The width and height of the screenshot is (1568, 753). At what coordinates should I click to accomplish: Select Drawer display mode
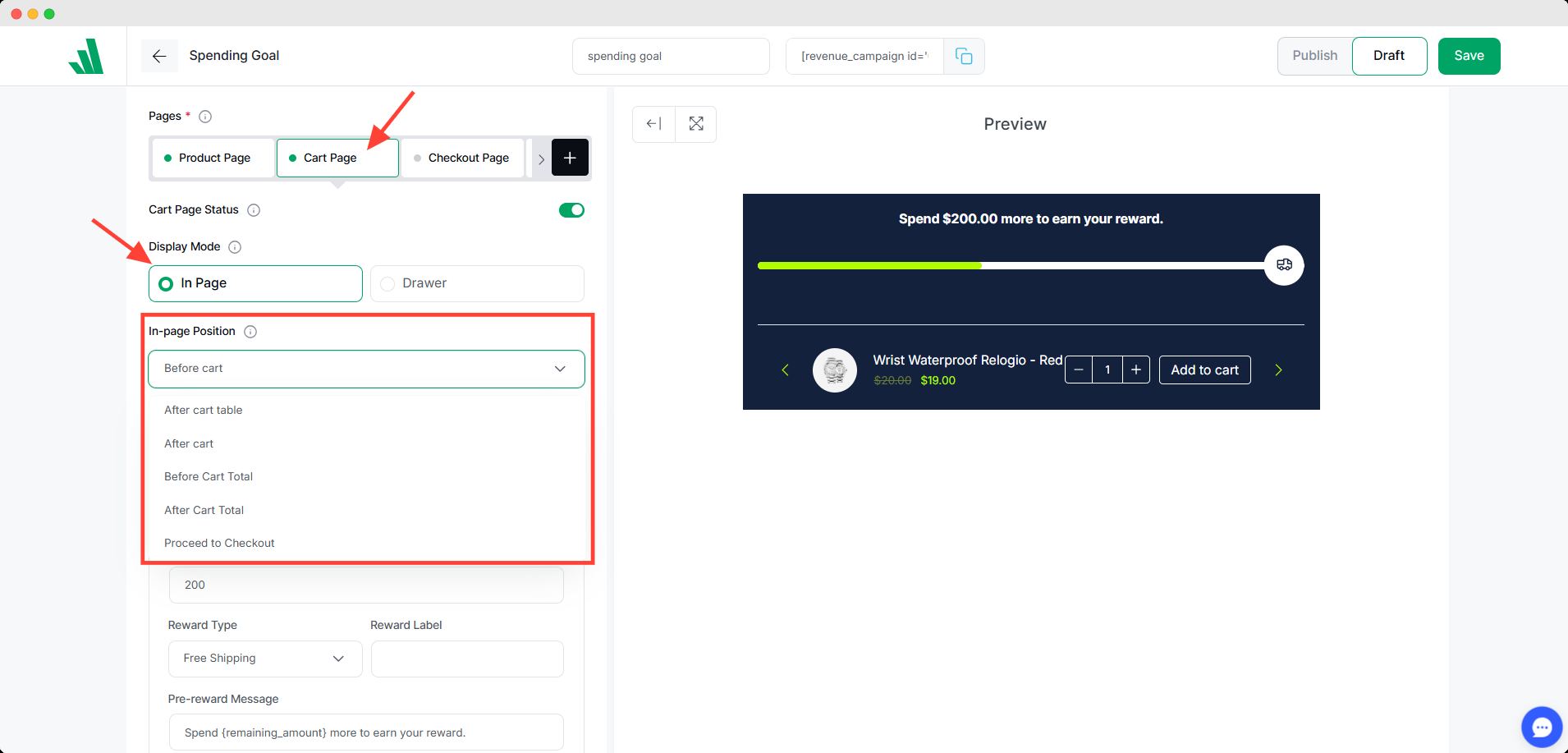click(x=477, y=283)
